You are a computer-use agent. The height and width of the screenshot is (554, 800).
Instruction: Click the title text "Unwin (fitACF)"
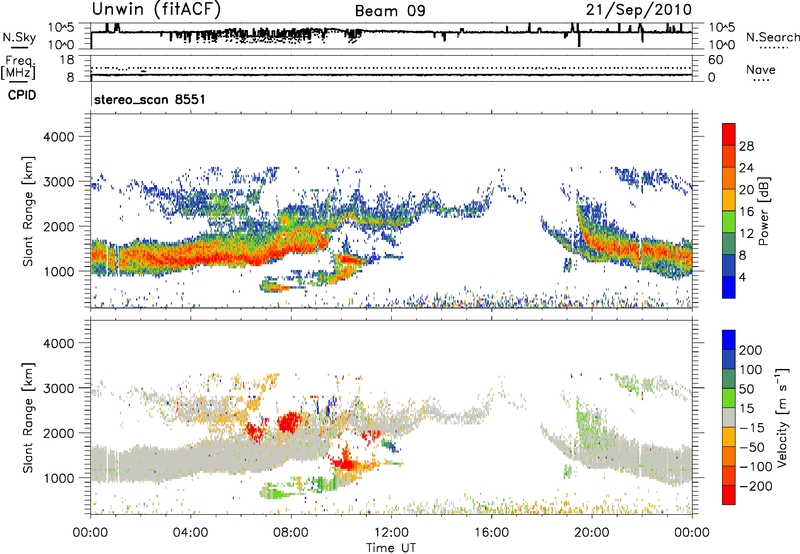156,9
